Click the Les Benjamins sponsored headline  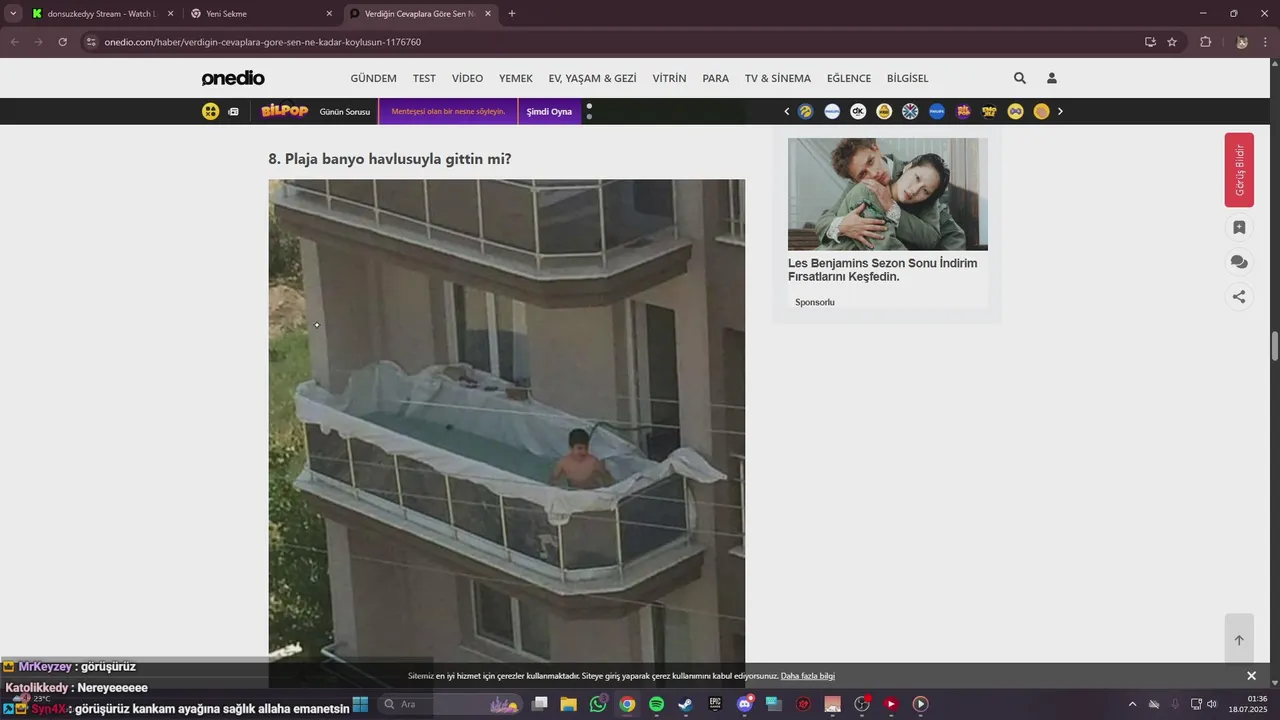point(882,270)
